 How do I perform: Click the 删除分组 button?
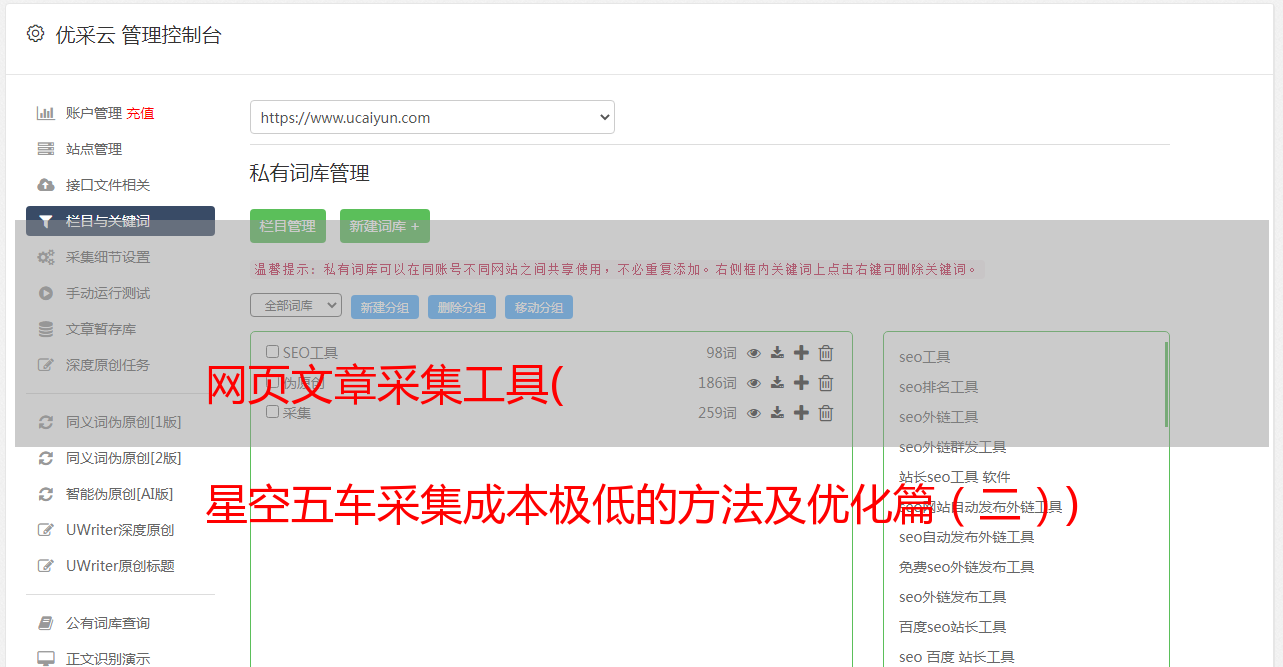pyautogui.click(x=462, y=307)
